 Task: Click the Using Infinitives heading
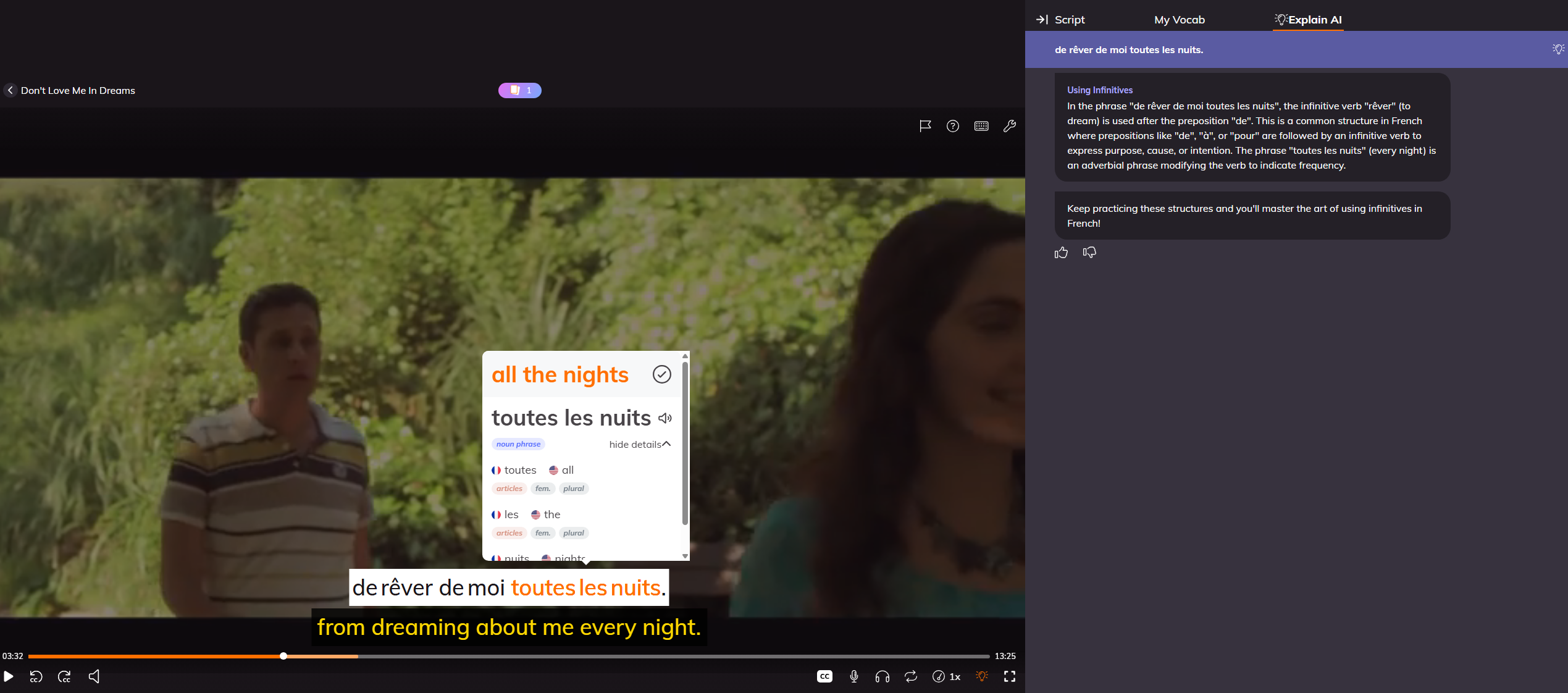[1100, 90]
